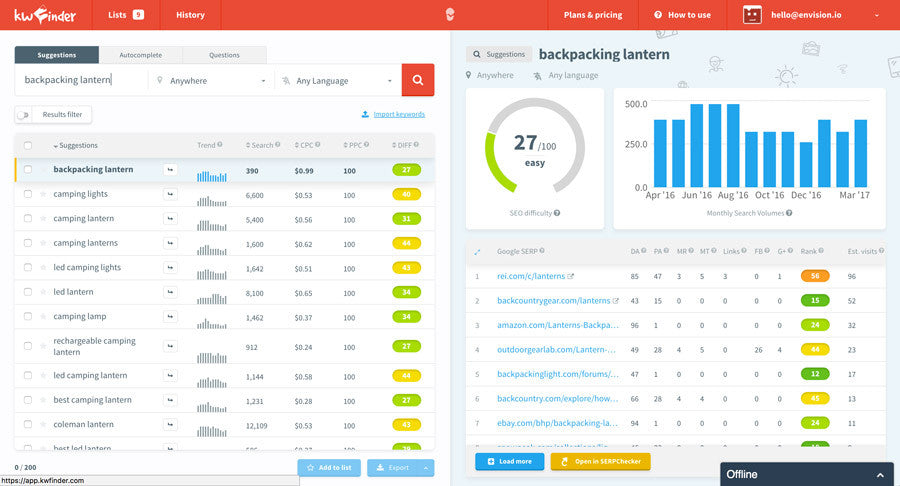Sort by CPC column
The width and height of the screenshot is (900, 486).
pyautogui.click(x=304, y=145)
